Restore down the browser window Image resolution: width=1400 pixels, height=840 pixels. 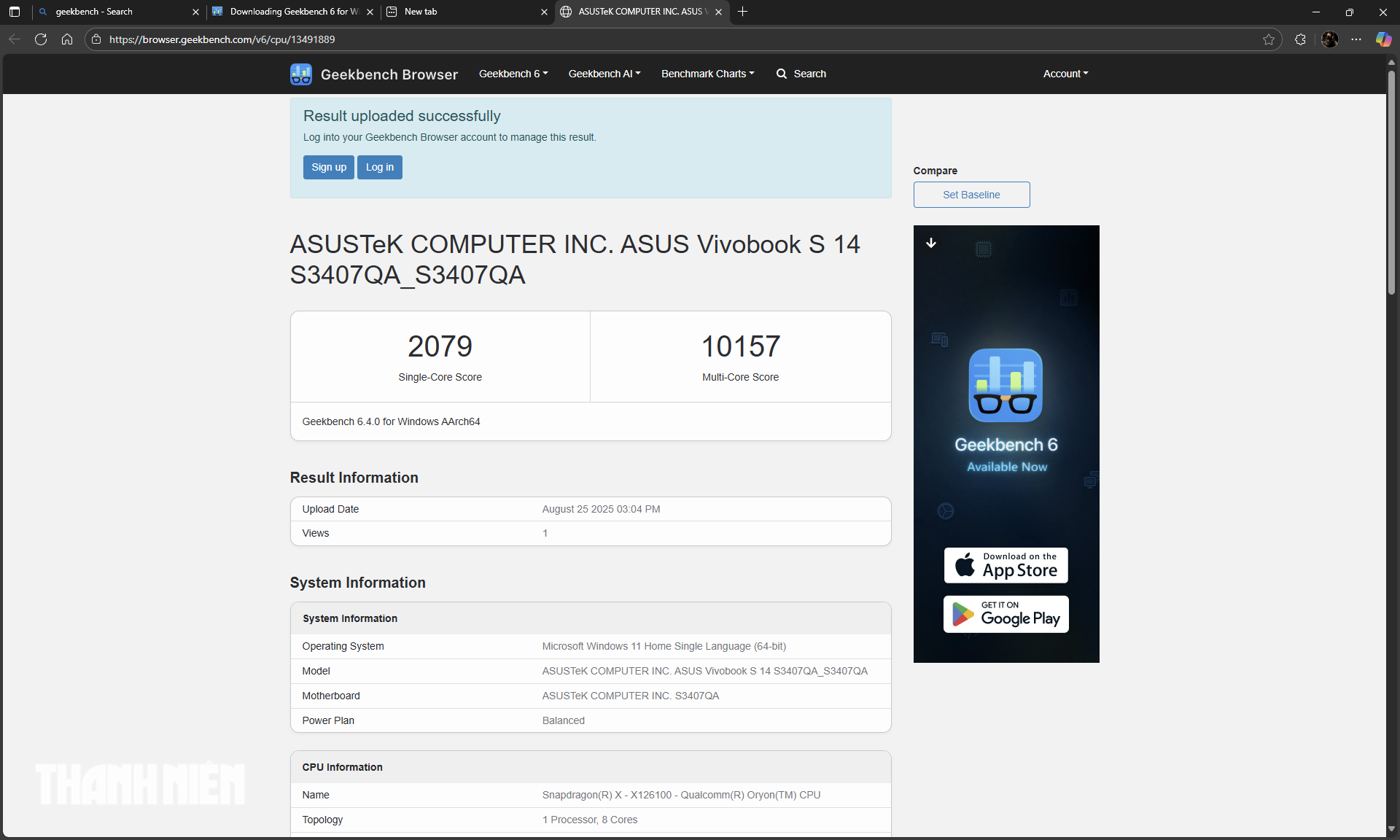click(1350, 12)
